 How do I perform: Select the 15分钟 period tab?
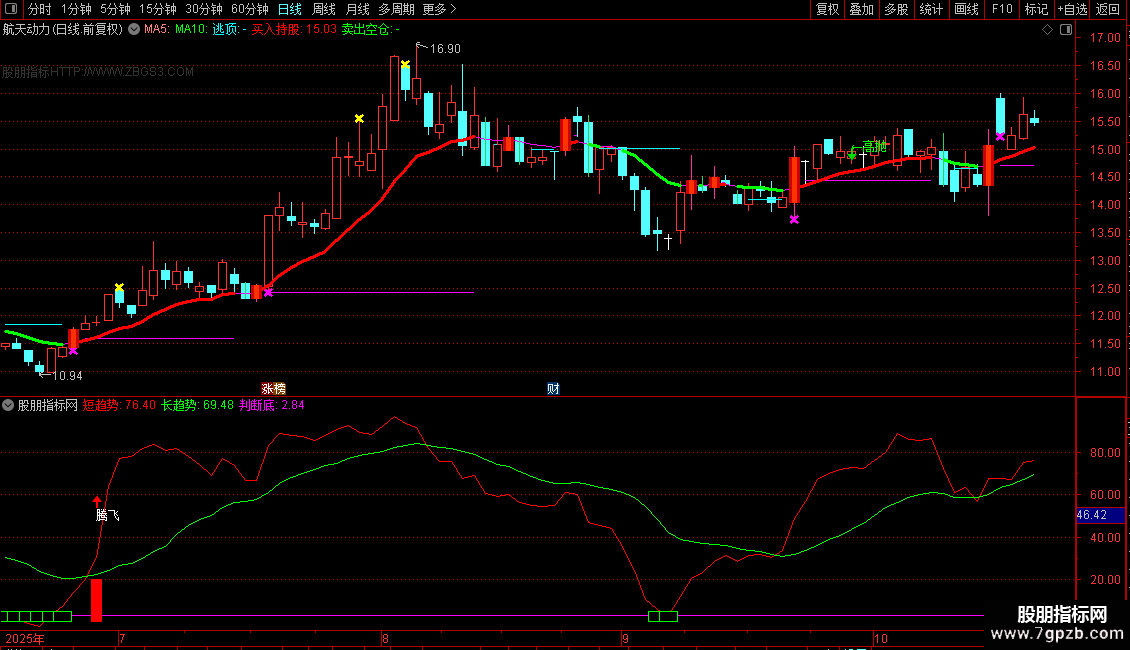point(158,9)
